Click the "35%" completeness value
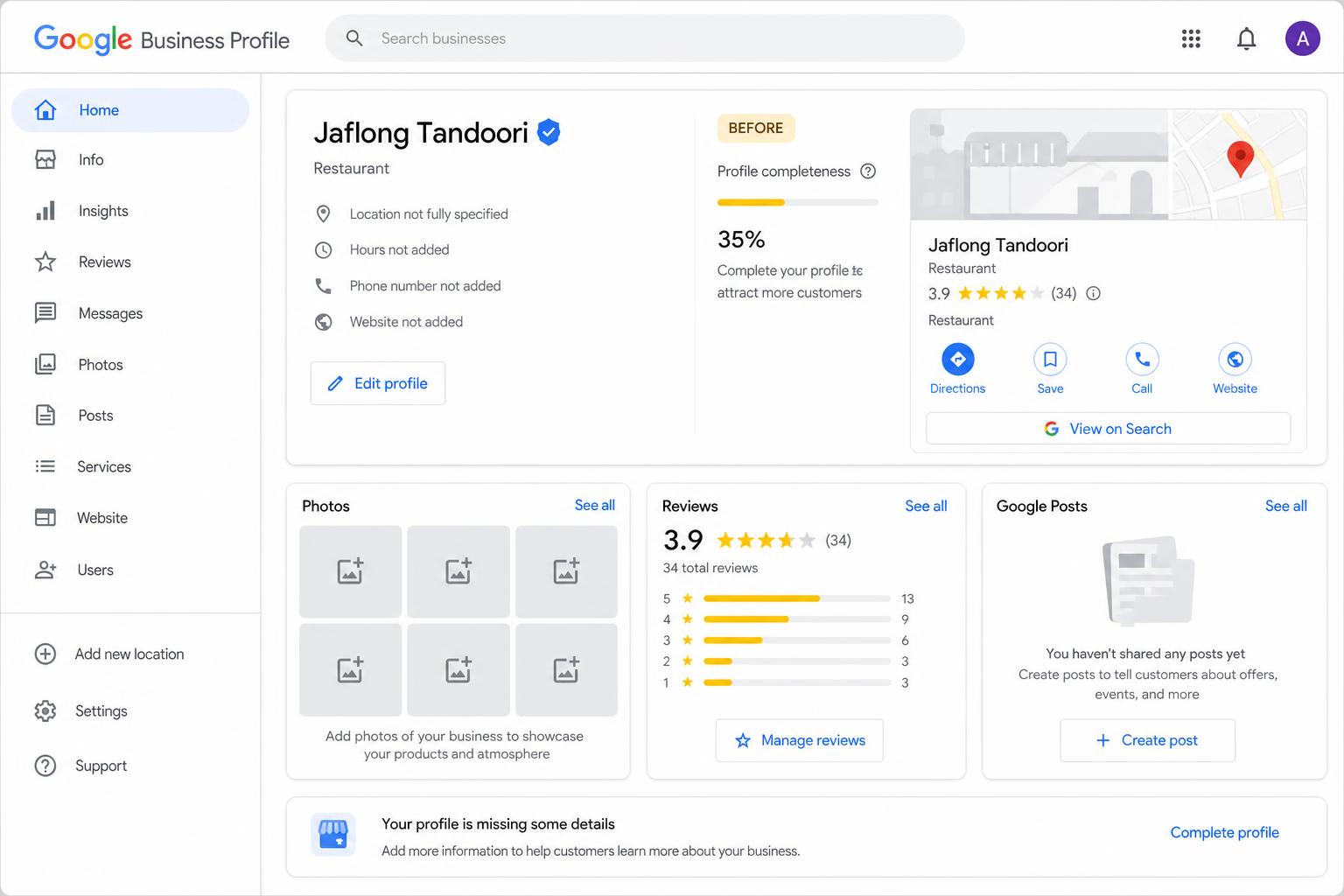 741,240
